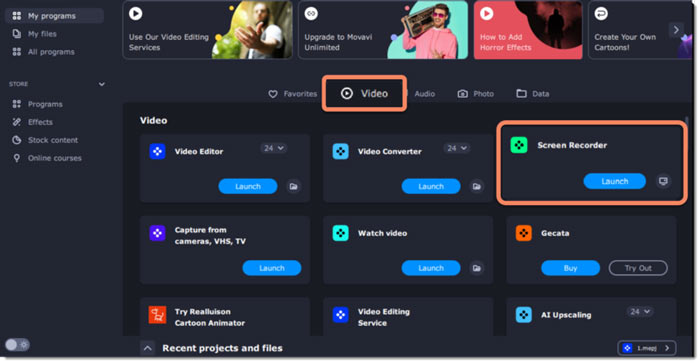Screen dimensions: 700x363
Task: Click the Video Editor app icon
Action: [x=157, y=151]
